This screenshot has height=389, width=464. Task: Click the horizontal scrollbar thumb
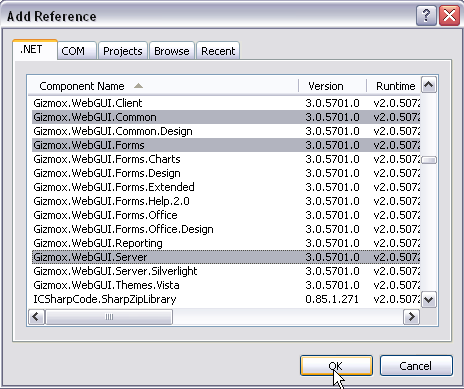click(109, 317)
